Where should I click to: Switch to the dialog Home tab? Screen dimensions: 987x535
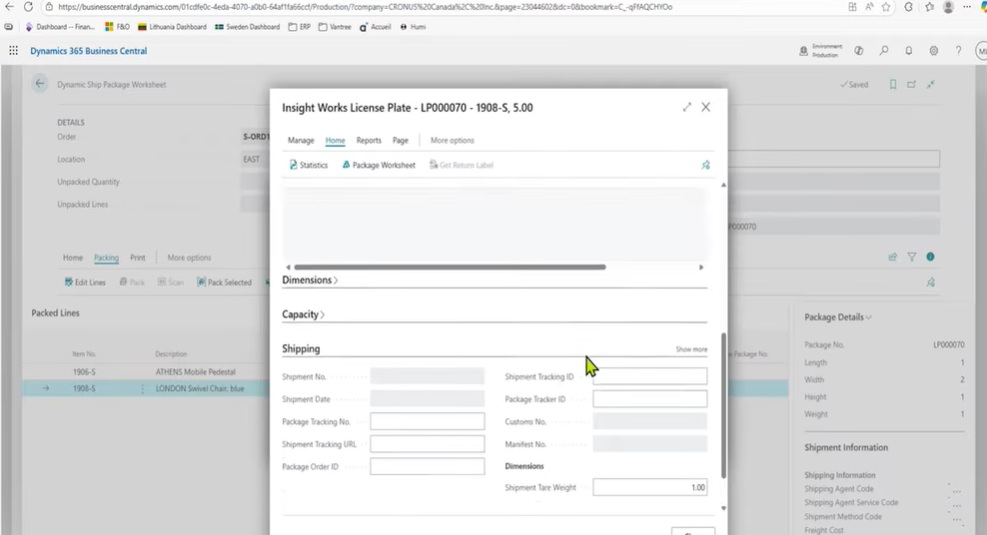tap(335, 140)
